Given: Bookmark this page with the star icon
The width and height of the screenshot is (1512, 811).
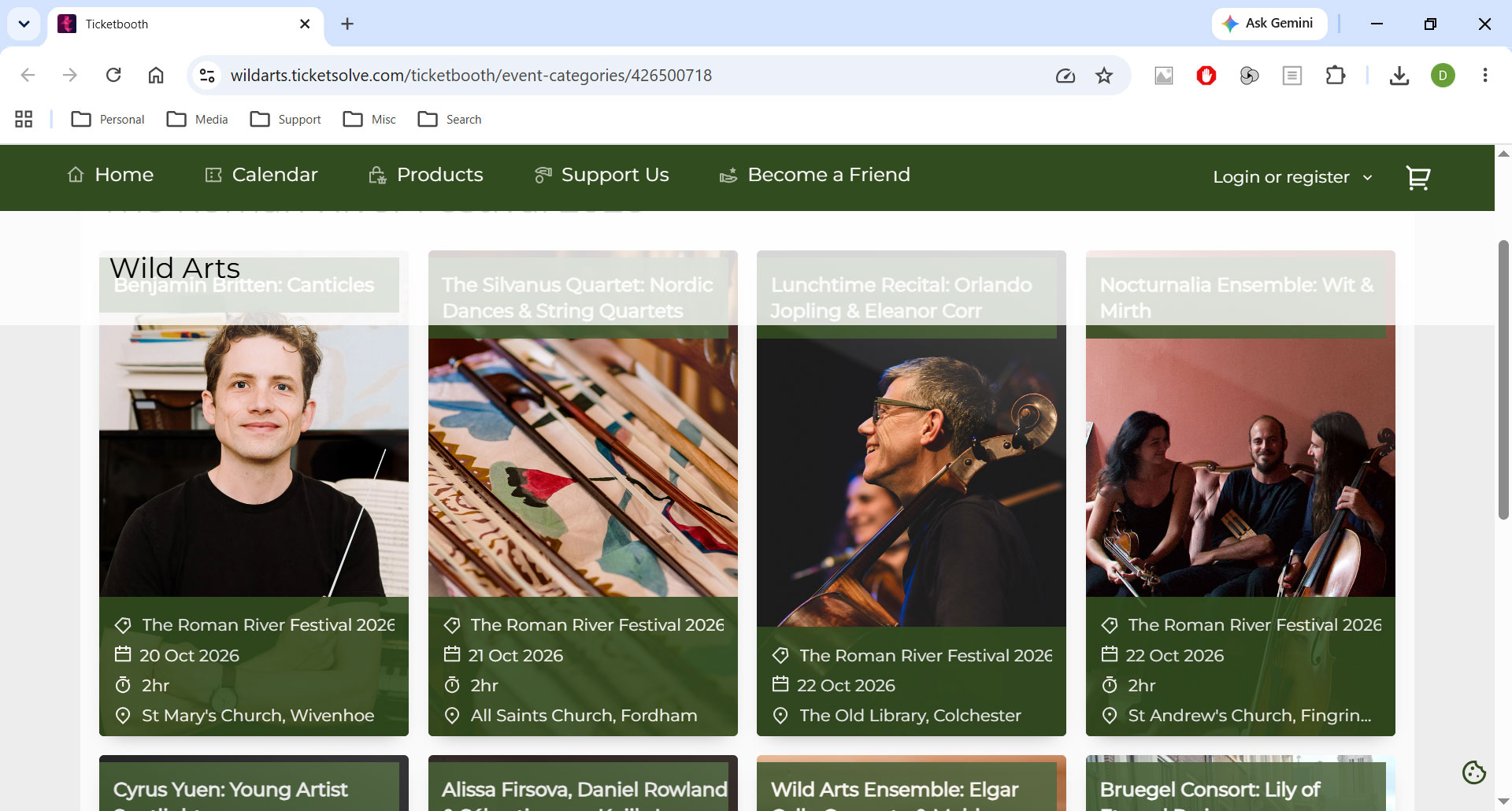Looking at the screenshot, I should pyautogui.click(x=1104, y=76).
